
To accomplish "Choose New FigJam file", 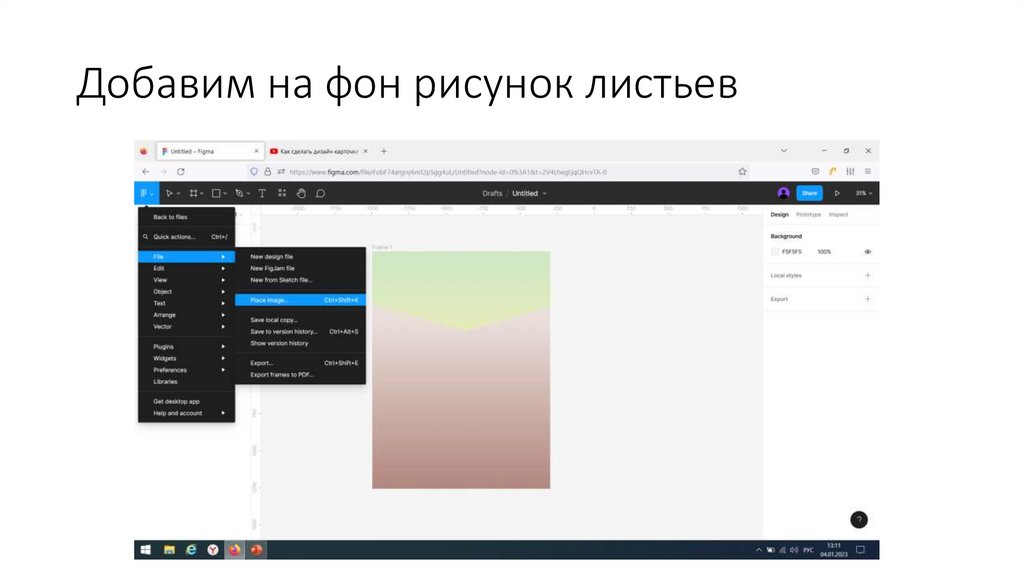I will coord(300,268).
